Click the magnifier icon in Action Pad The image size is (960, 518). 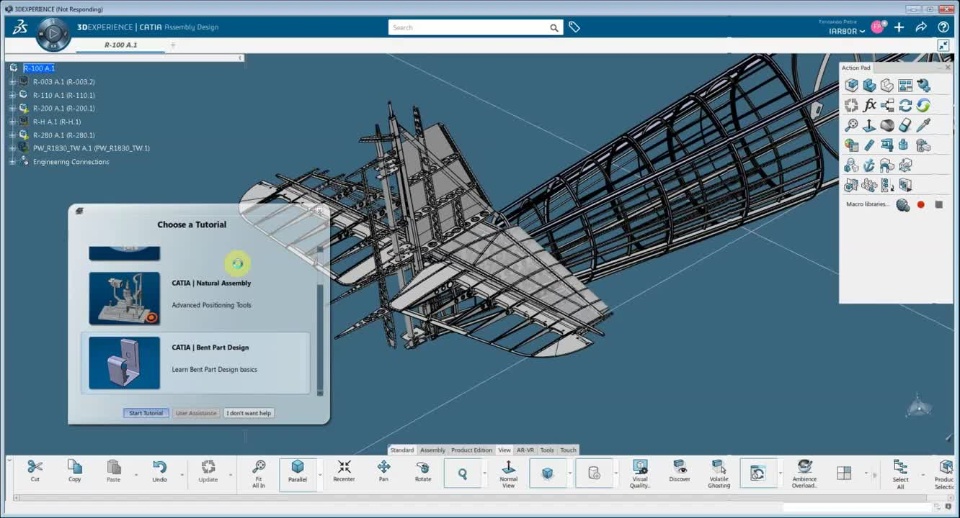point(851,125)
